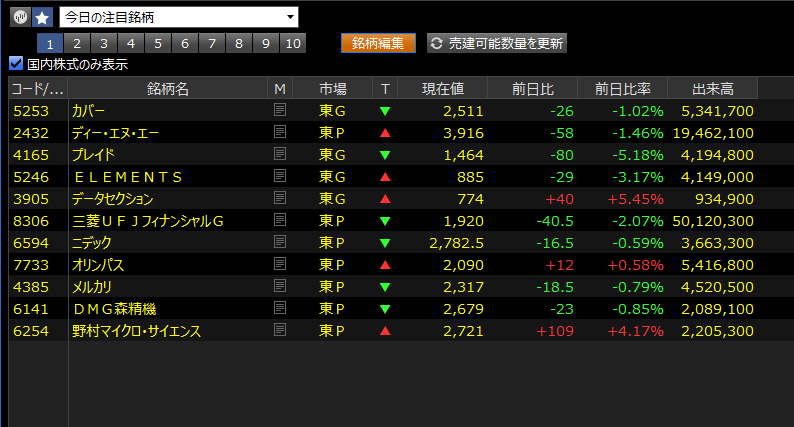Click red up-tick arrow in オリンパス row
Screen dimensions: 794x427
click(x=385, y=264)
